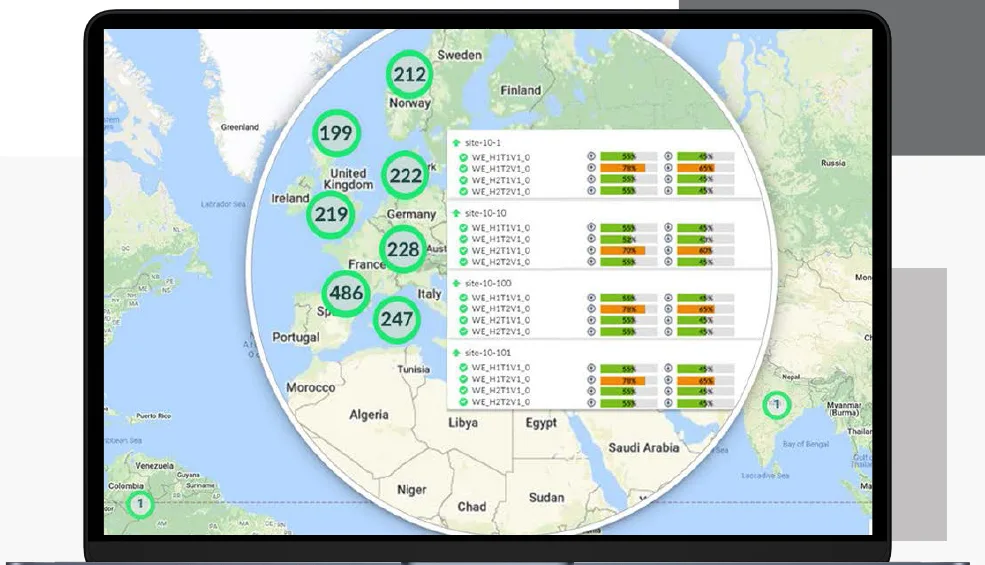The image size is (985, 565).
Task: Select WE_H1T1V1_0 under site-10-1
Action: tap(501, 158)
